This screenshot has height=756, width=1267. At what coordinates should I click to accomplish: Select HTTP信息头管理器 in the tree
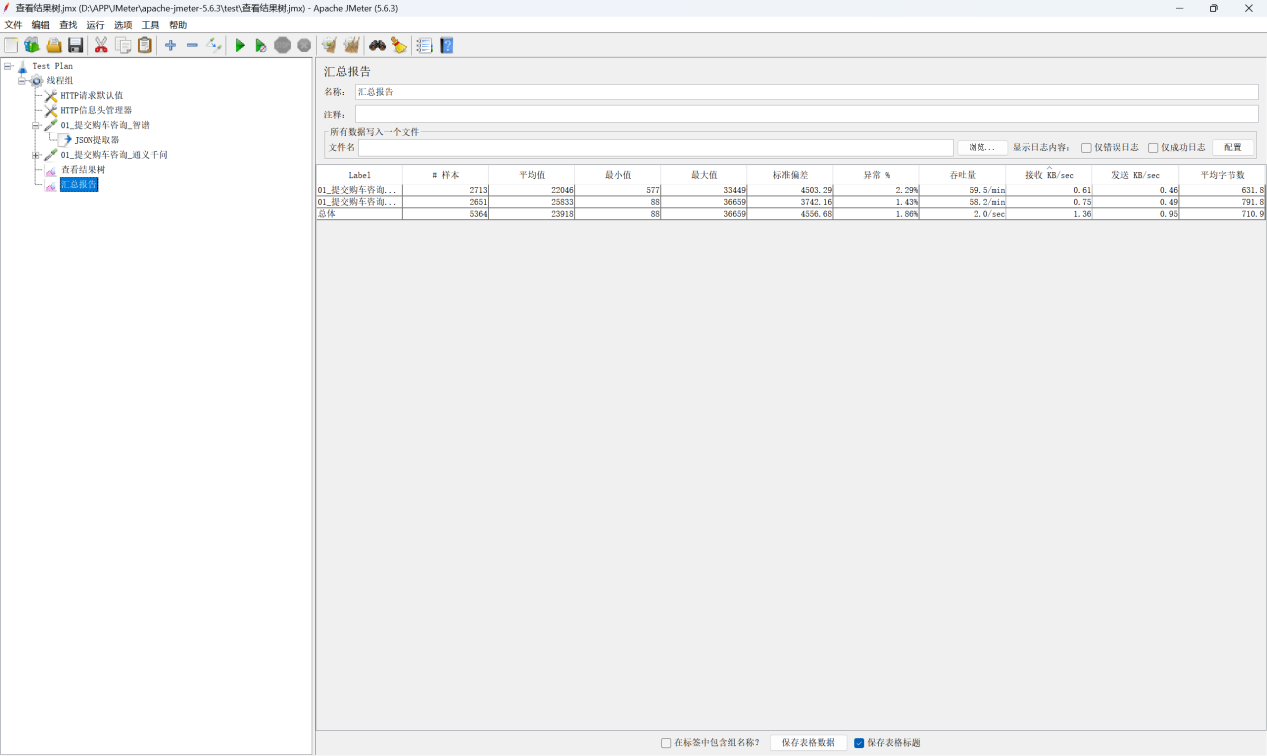click(96, 111)
